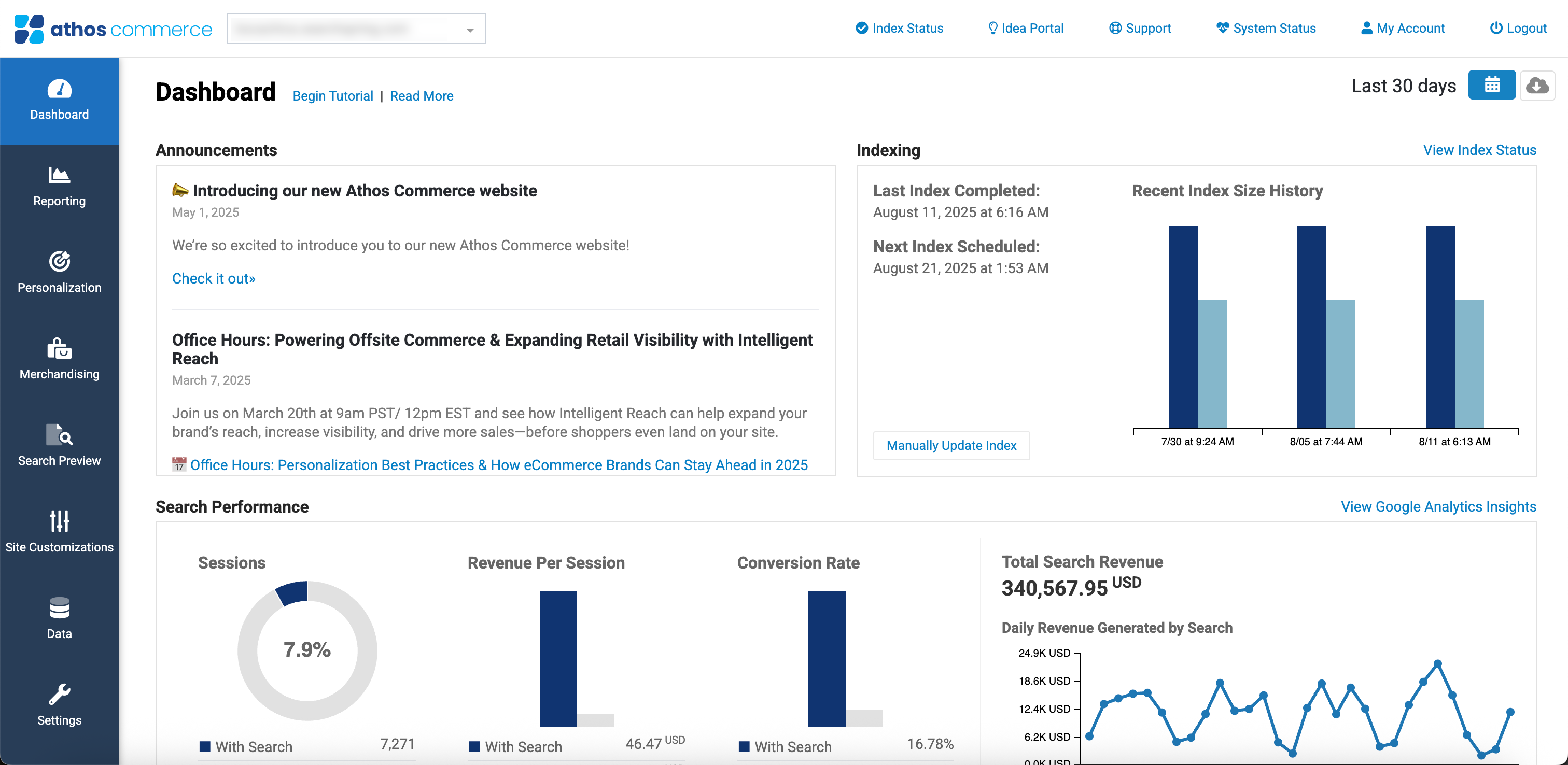Click the Index Status top menu item
Image resolution: width=1568 pixels, height=765 pixels.
[899, 28]
